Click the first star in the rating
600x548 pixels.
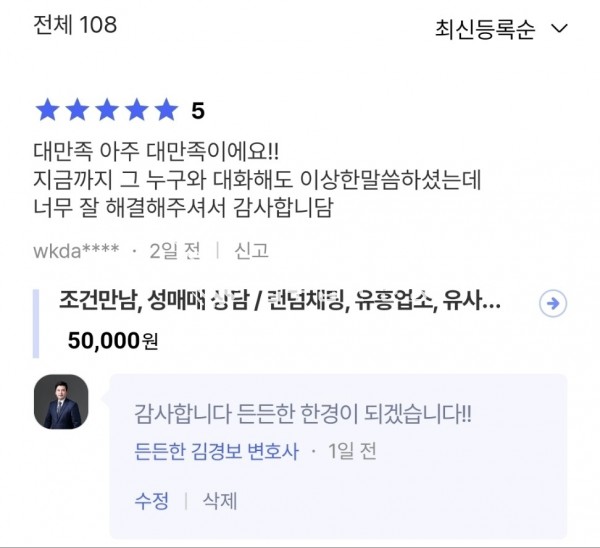click(46, 110)
